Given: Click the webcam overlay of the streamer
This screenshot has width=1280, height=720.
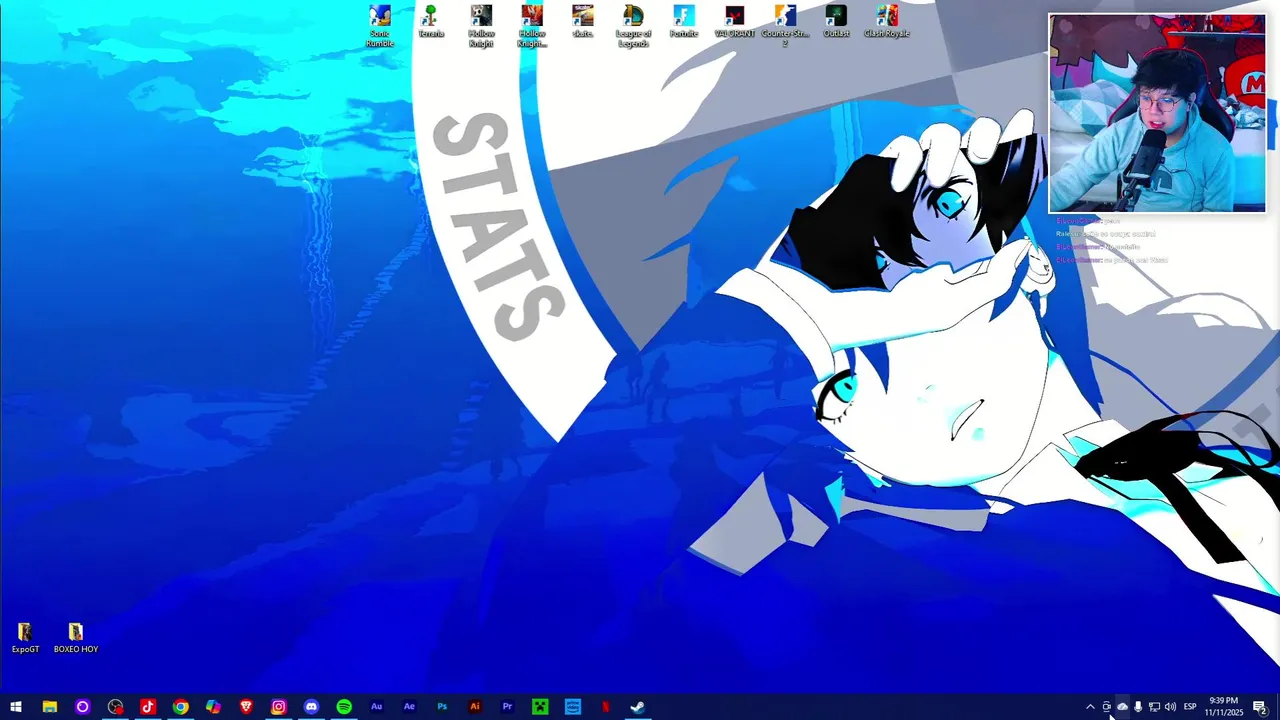Looking at the screenshot, I should 1157,113.
